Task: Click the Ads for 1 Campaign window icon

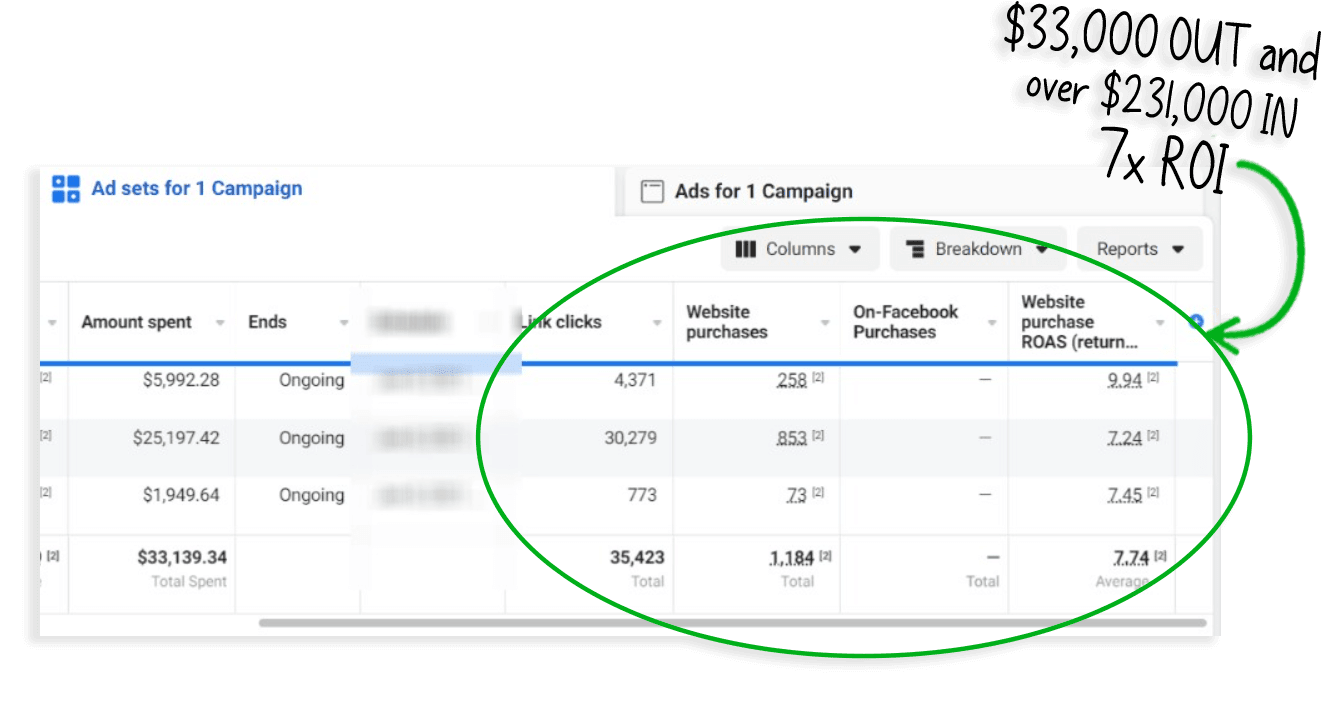Action: 652,192
